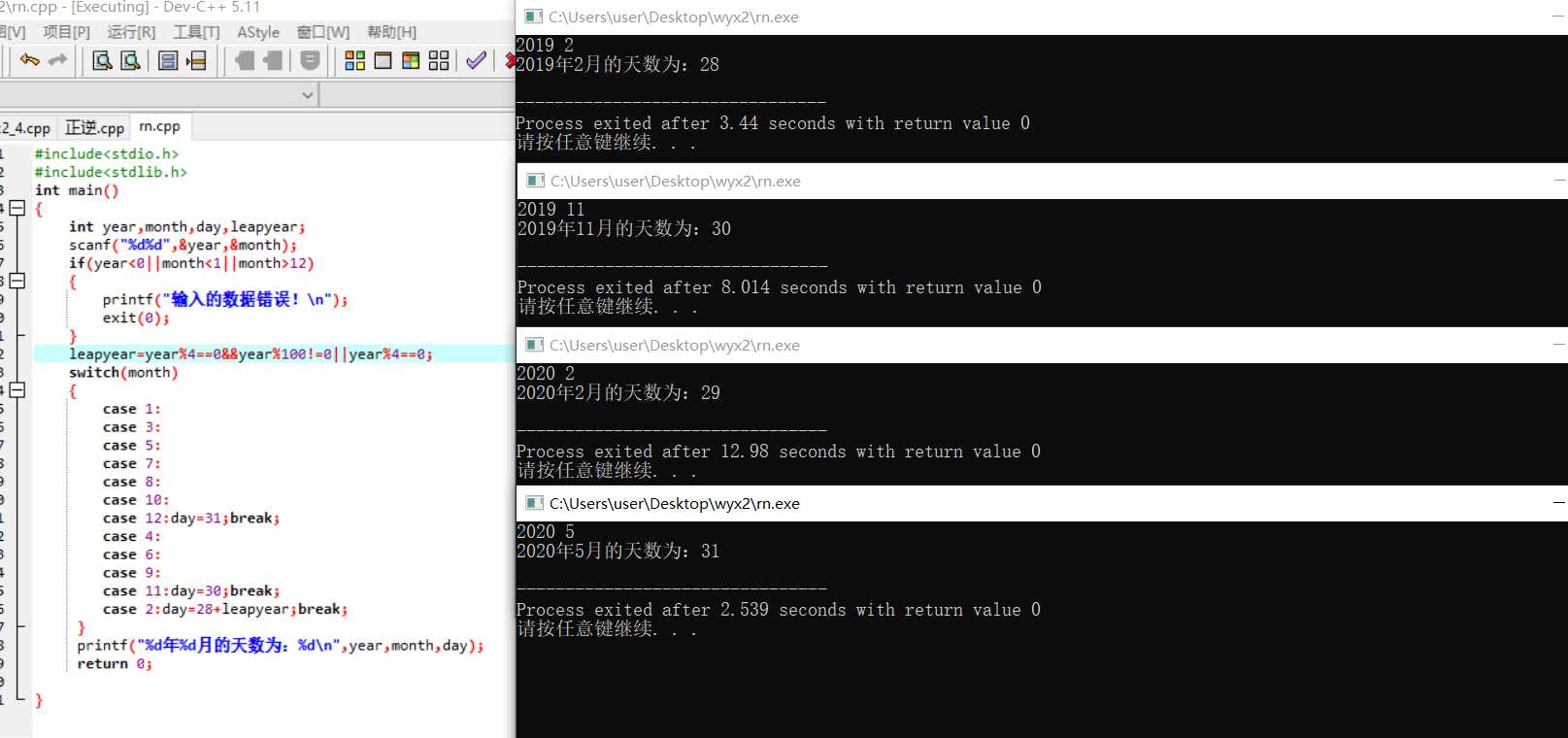
Task: Click the #include<stdio.h> code line
Action: click(x=107, y=153)
